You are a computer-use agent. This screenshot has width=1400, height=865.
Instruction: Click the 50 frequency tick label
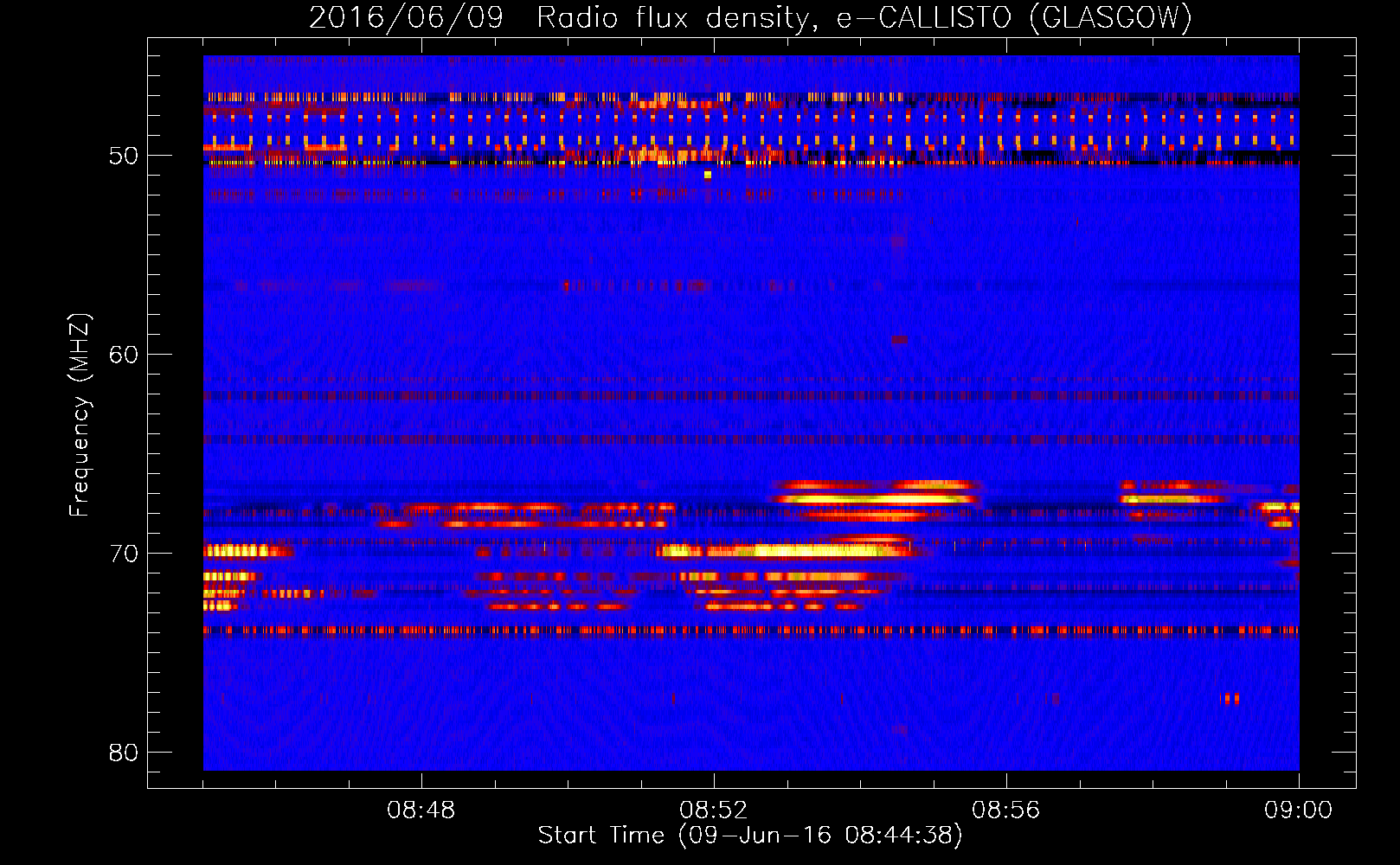(x=124, y=156)
